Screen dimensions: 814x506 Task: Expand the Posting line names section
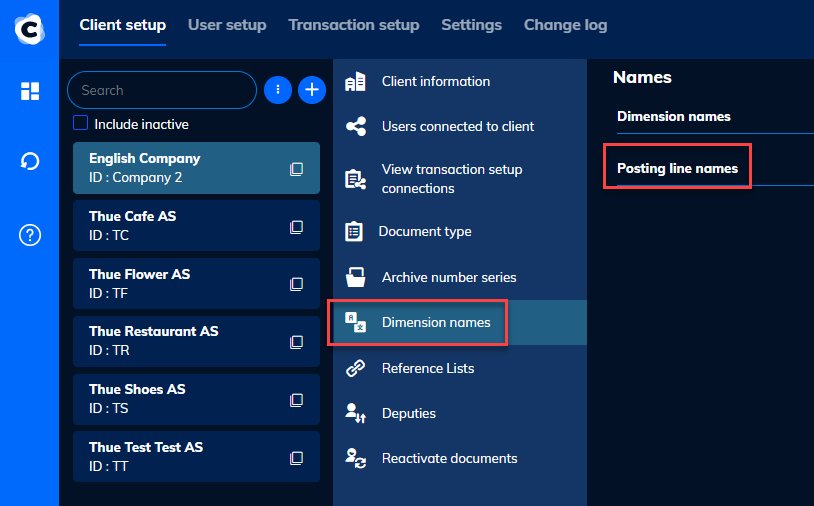pos(677,168)
